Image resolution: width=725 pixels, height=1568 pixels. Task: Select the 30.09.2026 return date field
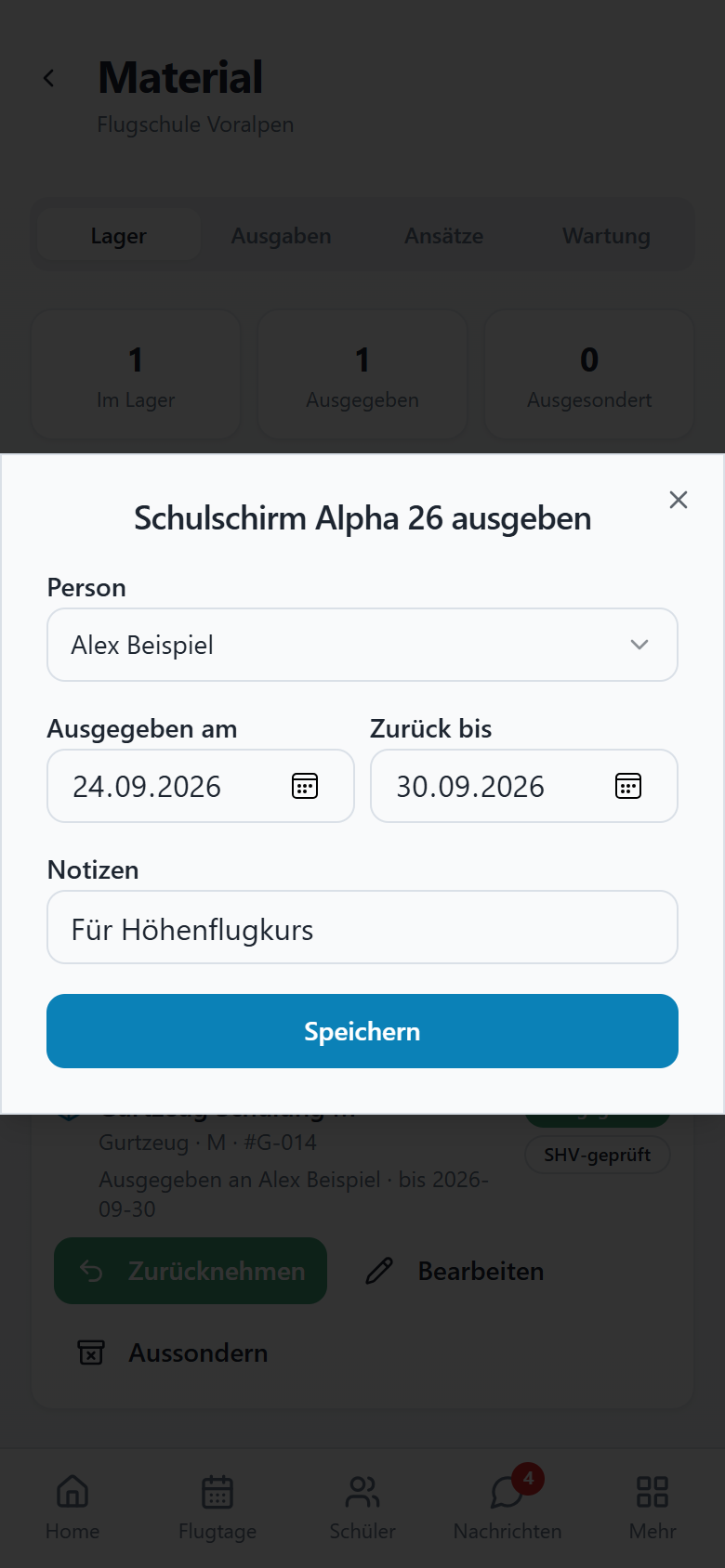[x=524, y=786]
